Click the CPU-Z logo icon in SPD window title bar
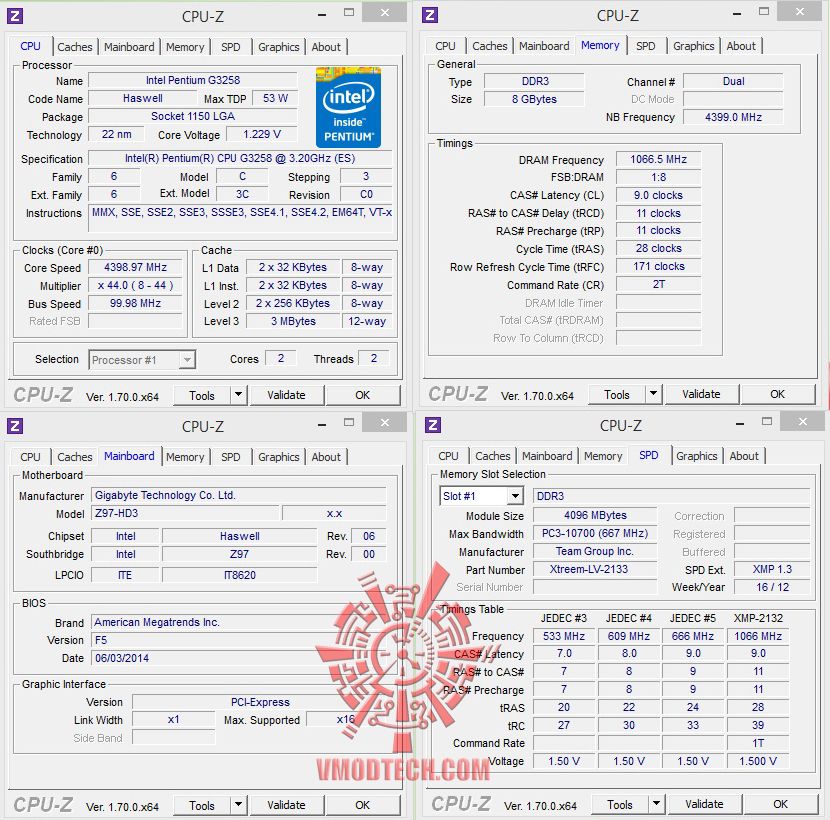 pyautogui.click(x=433, y=425)
